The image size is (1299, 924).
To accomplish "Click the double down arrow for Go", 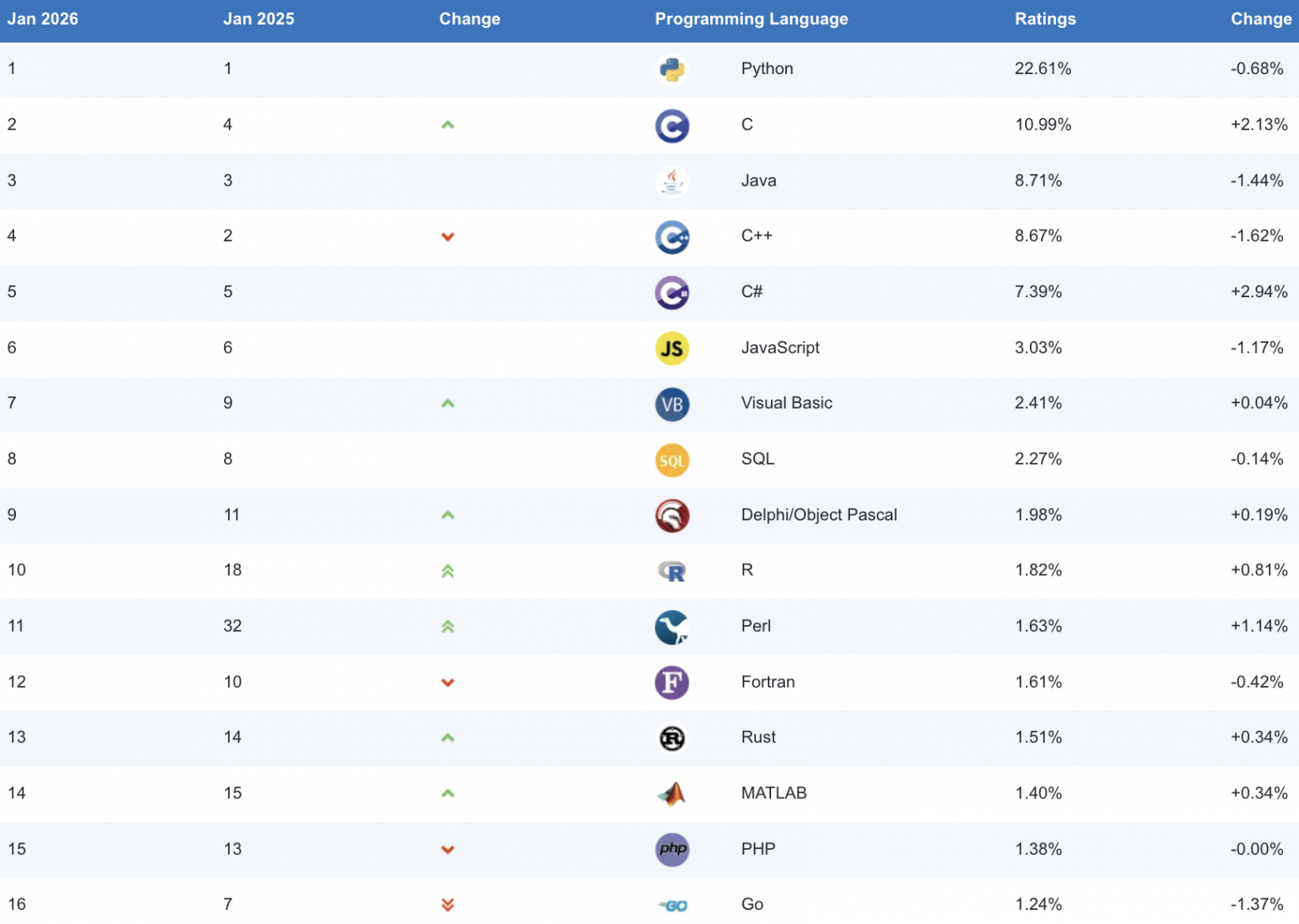I will pos(448,905).
